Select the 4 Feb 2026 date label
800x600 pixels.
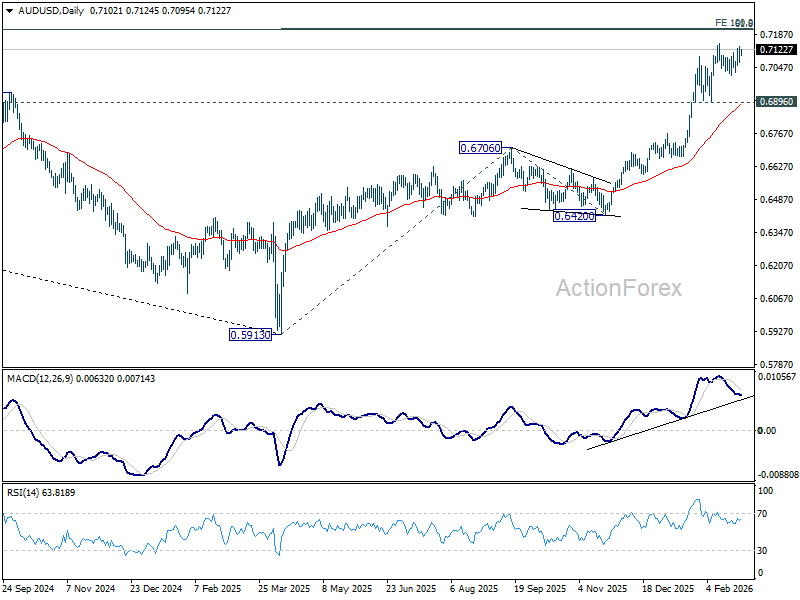point(730,588)
